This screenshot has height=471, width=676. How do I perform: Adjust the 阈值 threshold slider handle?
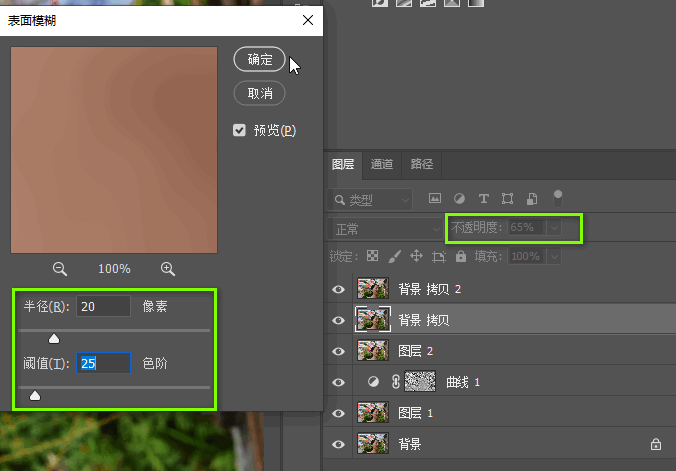[35, 396]
